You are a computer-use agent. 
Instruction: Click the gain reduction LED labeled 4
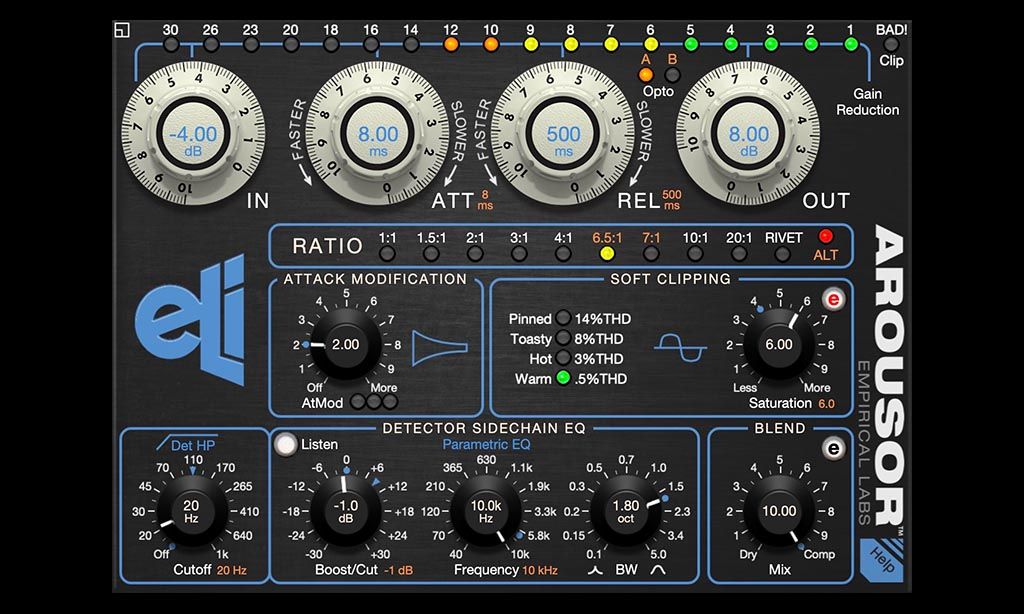pos(731,44)
